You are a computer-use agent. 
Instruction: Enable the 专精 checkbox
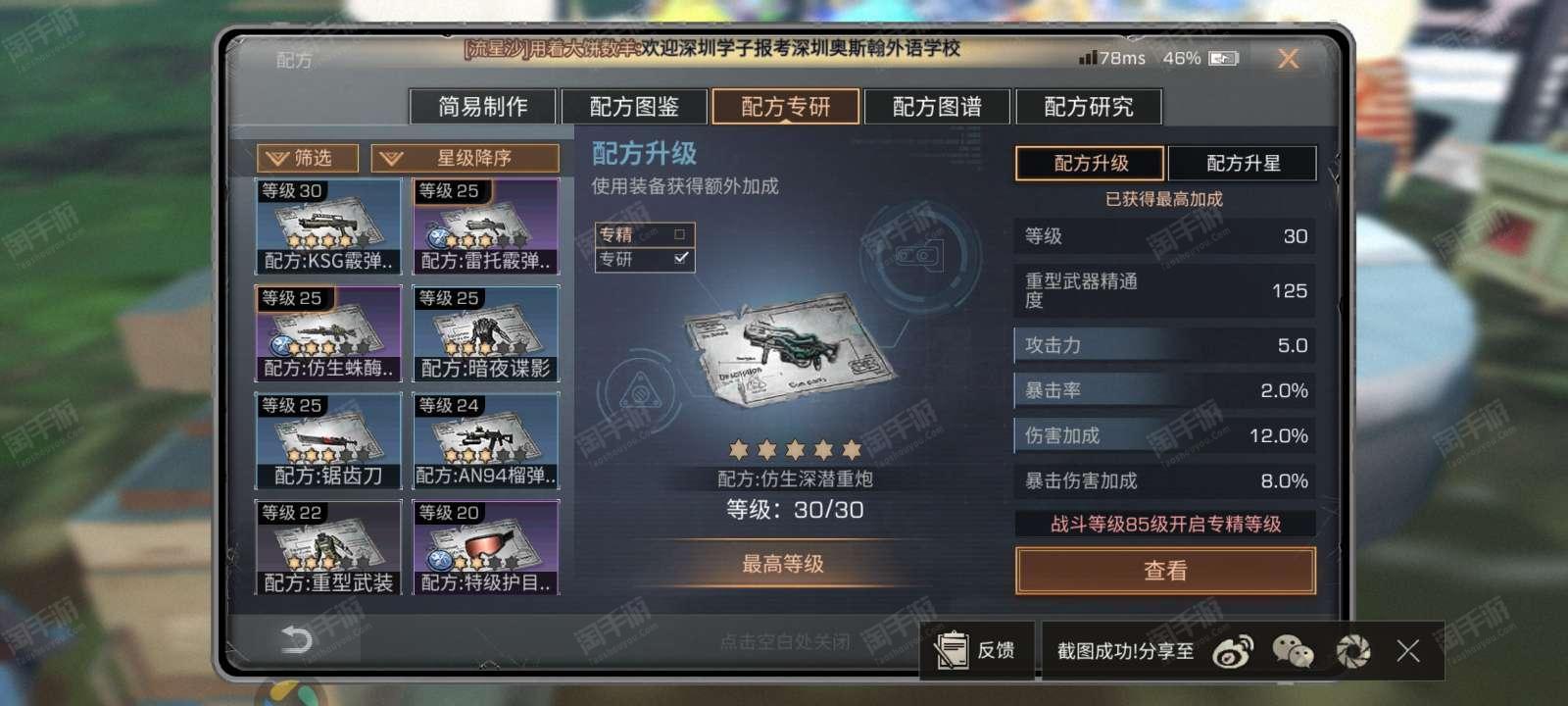pyautogui.click(x=679, y=234)
